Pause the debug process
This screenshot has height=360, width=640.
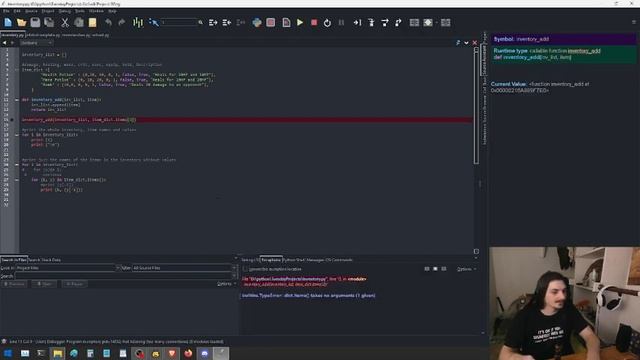[x=341, y=22]
